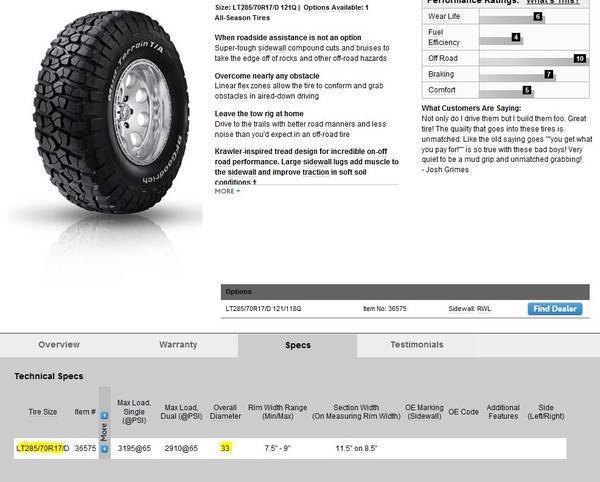Click the Technical Specs heading
The height and width of the screenshot is (482, 600).
49,376
